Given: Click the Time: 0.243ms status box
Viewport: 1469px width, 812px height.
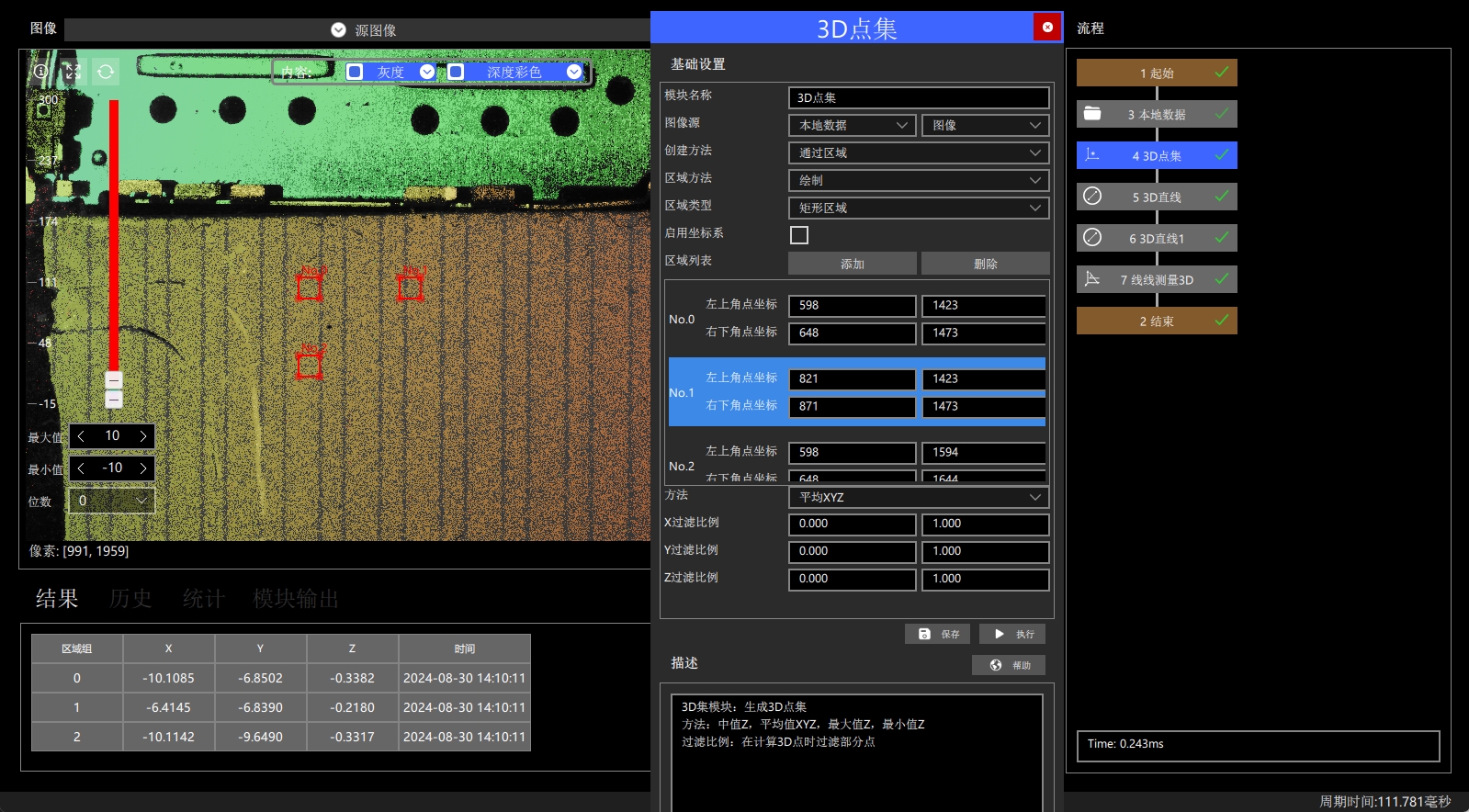Looking at the screenshot, I should [1258, 746].
